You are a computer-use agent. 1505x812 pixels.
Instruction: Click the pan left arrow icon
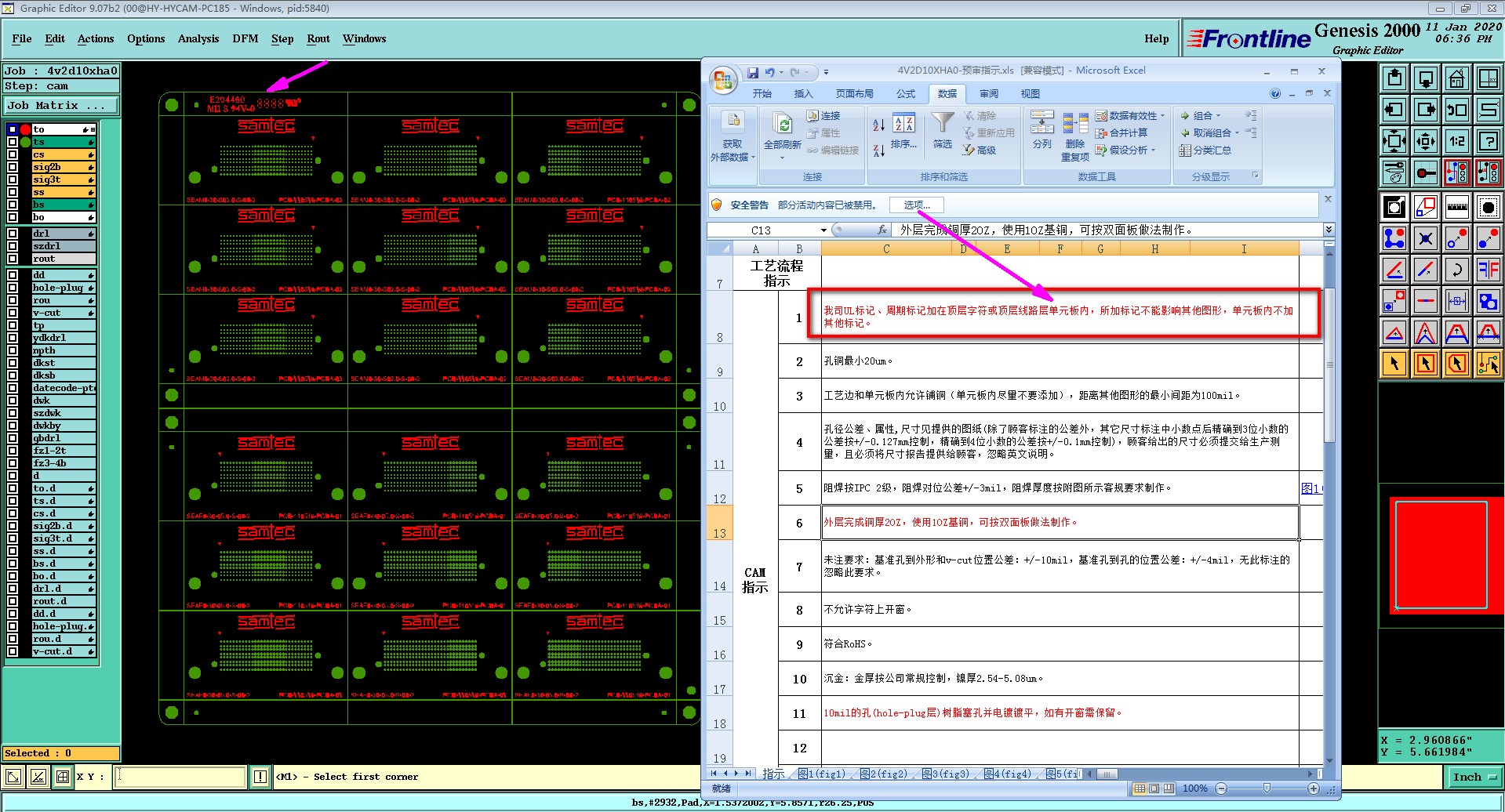pyautogui.click(x=1394, y=110)
